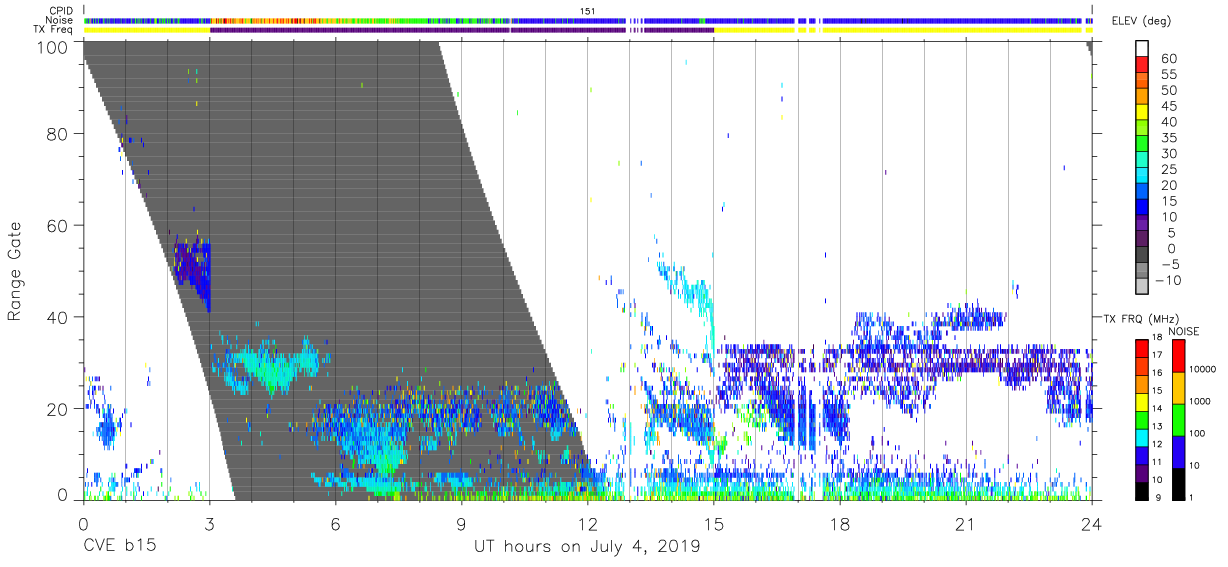Click the '17' label on TX FRQ scale

point(1156,356)
